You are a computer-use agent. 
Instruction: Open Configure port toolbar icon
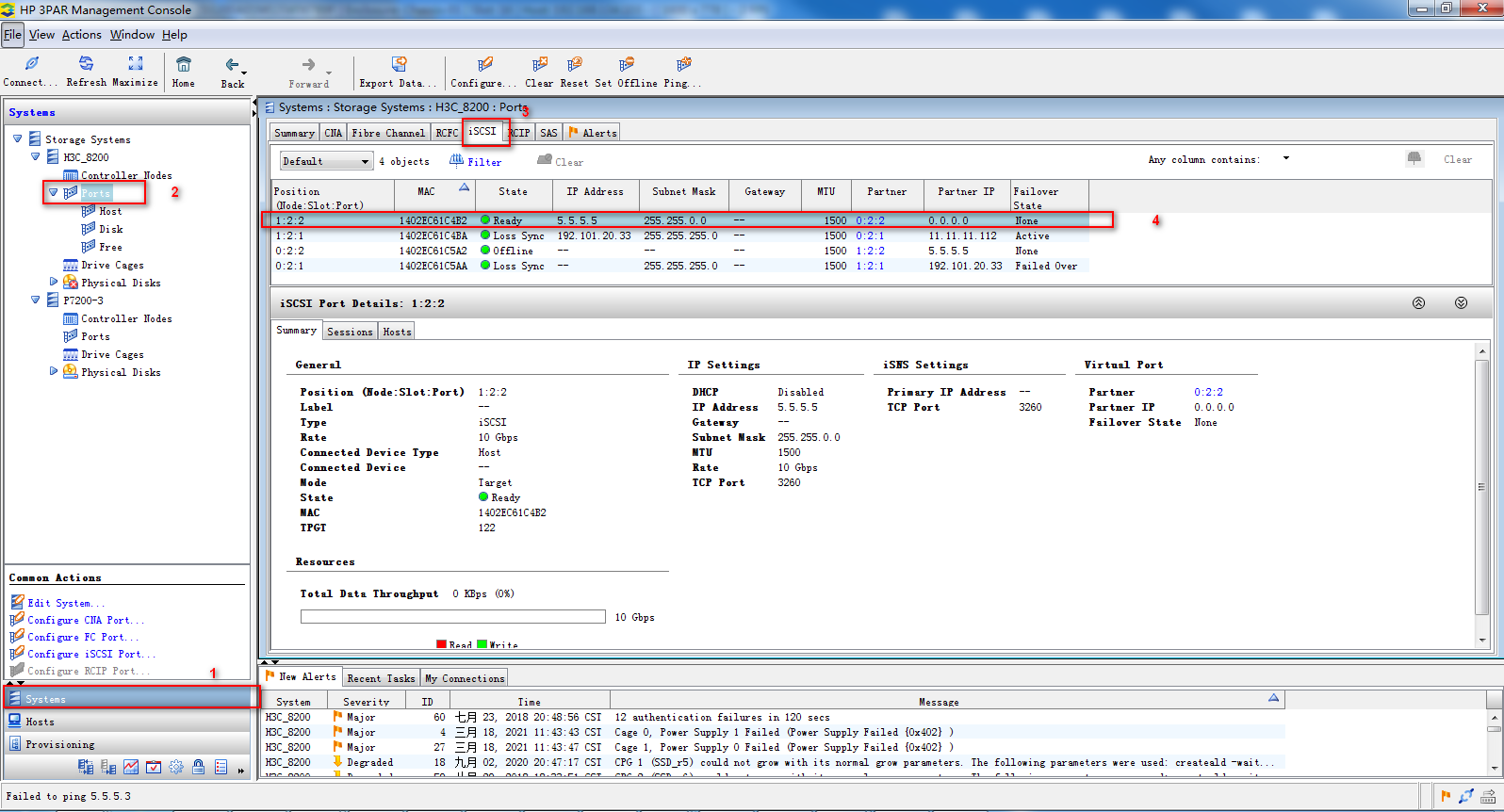click(485, 64)
